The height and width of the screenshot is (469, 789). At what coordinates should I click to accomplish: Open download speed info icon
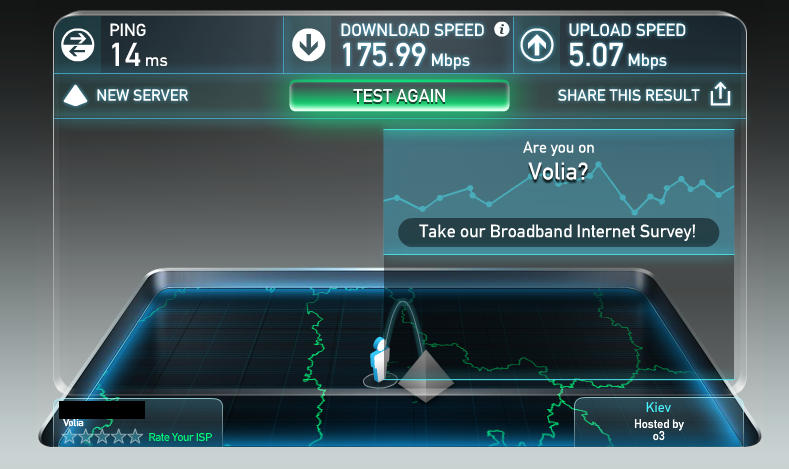point(501,29)
